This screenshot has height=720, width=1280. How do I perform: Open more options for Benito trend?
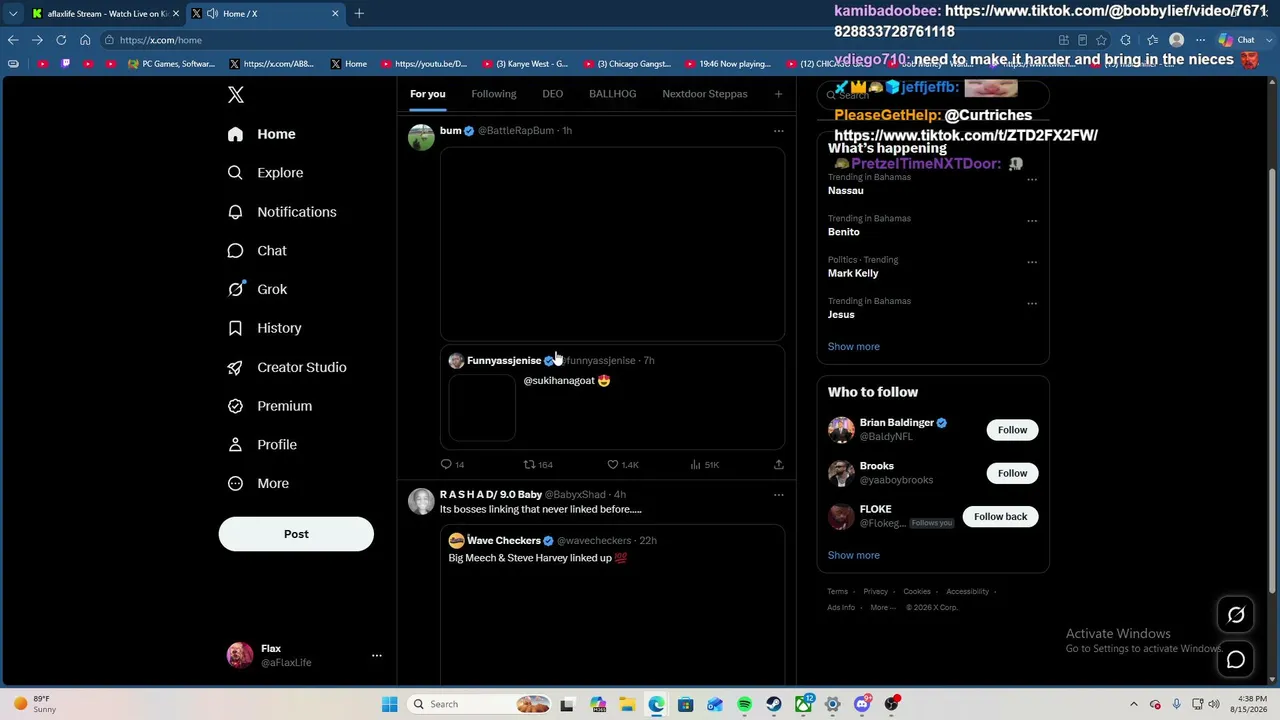tap(1032, 221)
